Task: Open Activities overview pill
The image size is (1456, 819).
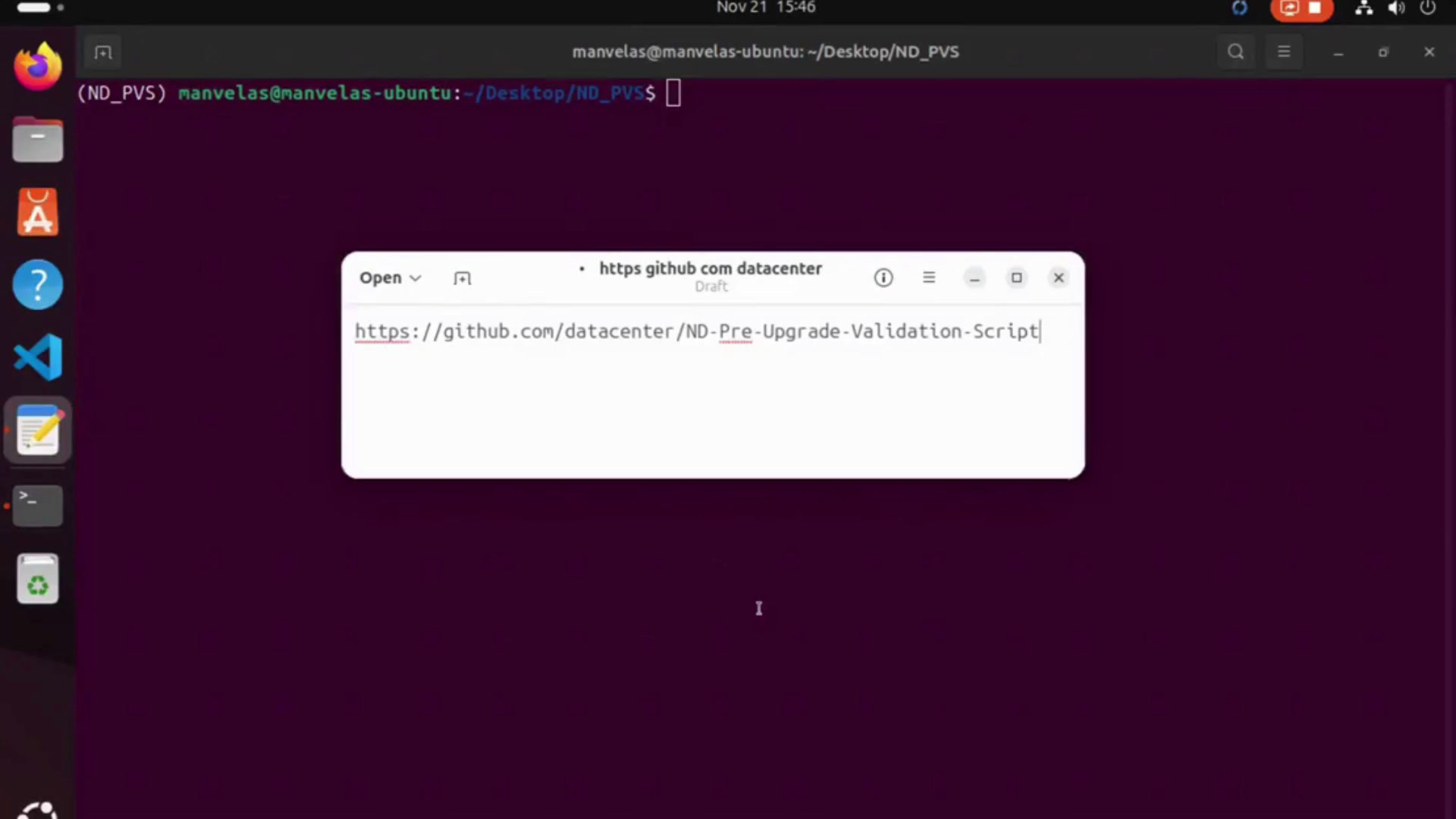Action: click(40, 8)
